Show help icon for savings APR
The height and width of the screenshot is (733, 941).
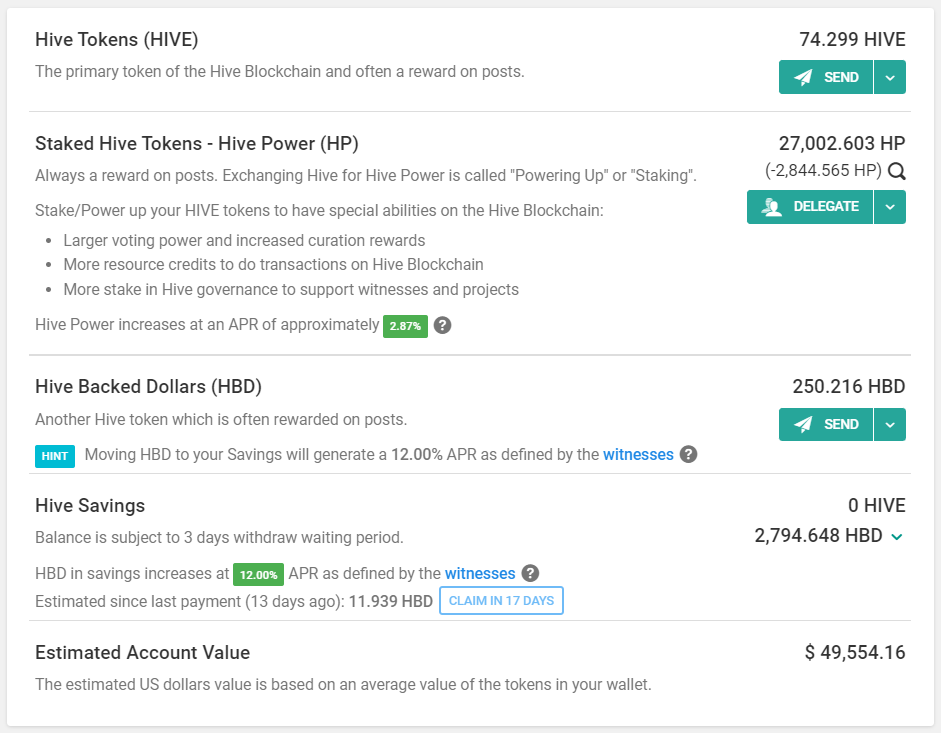[x=530, y=573]
